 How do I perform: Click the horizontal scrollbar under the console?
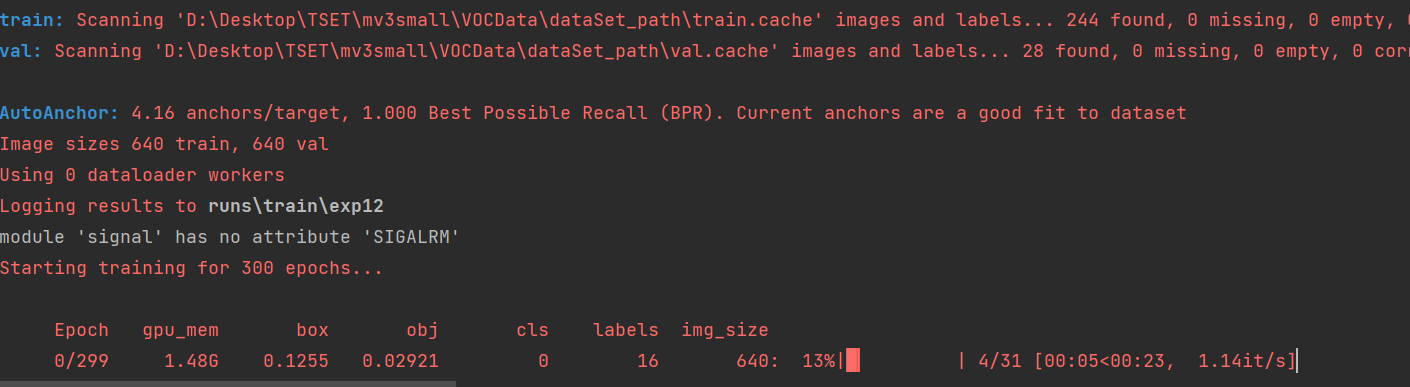pyautogui.click(x=229, y=383)
